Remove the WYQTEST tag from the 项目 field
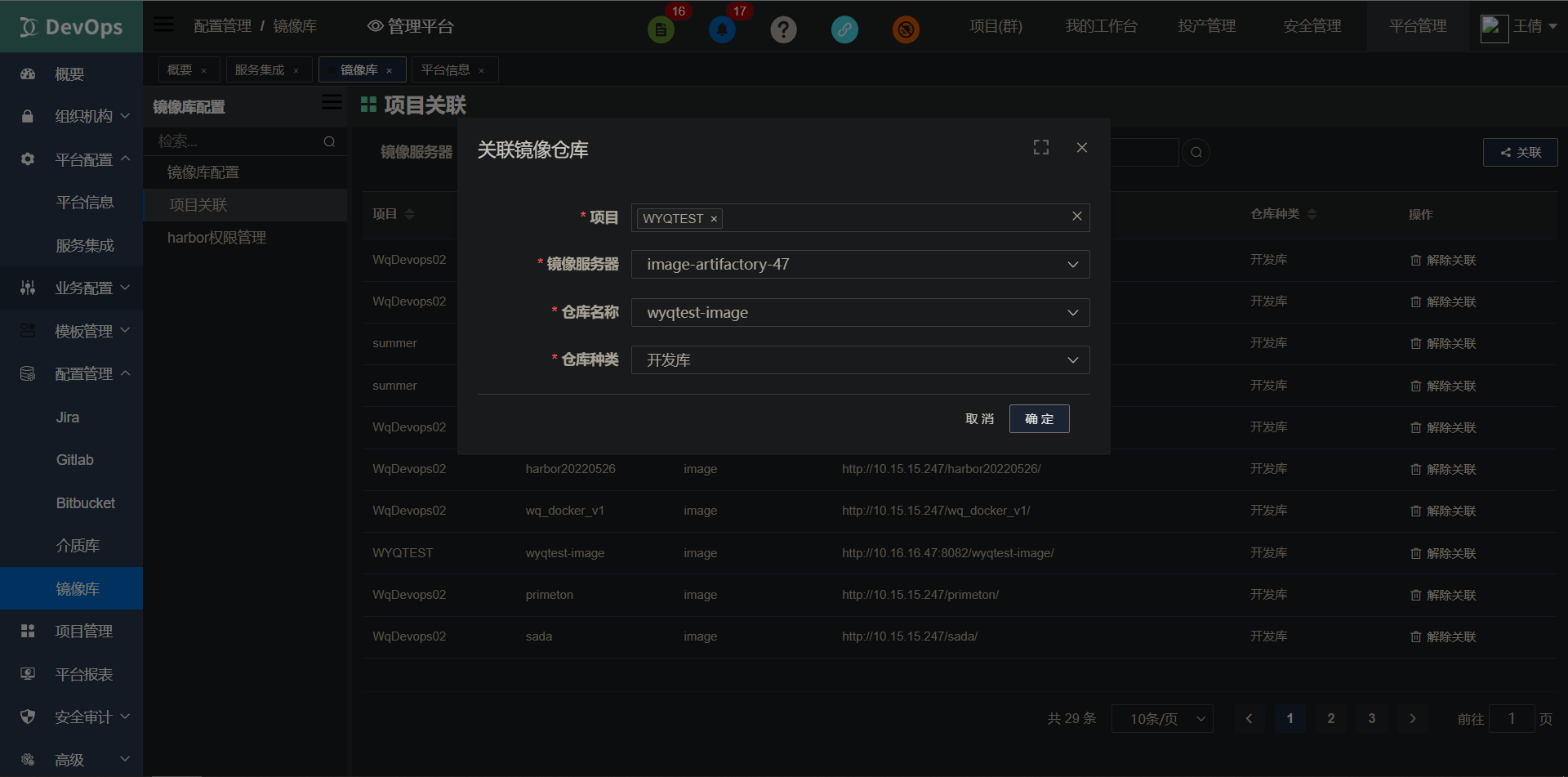This screenshot has width=1568, height=777. 713,218
